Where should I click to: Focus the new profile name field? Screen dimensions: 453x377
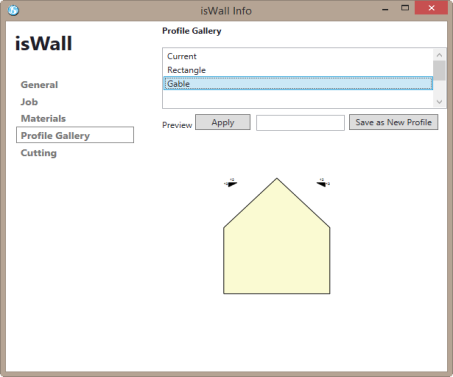point(300,123)
